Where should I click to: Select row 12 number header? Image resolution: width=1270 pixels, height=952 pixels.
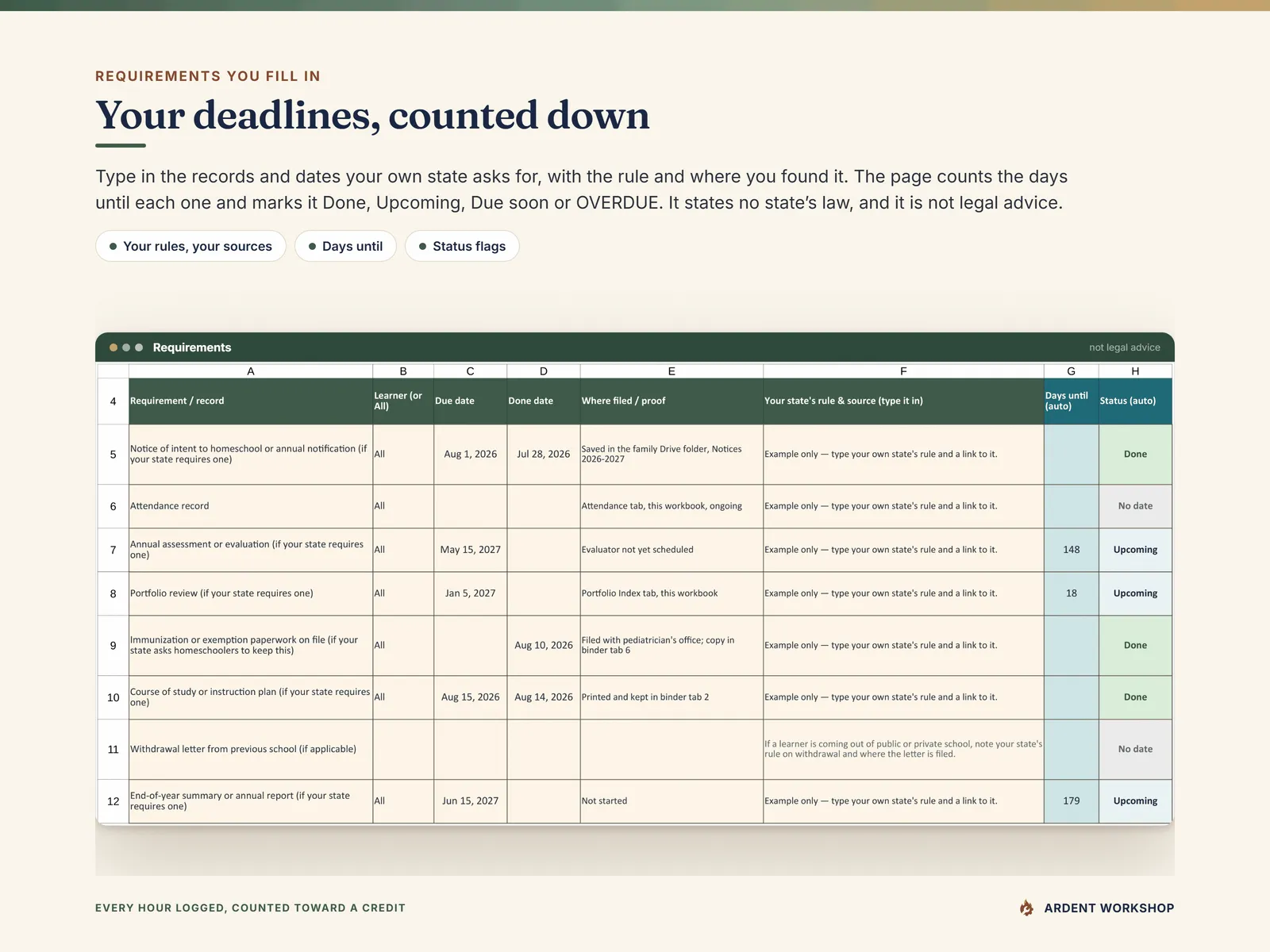click(113, 801)
